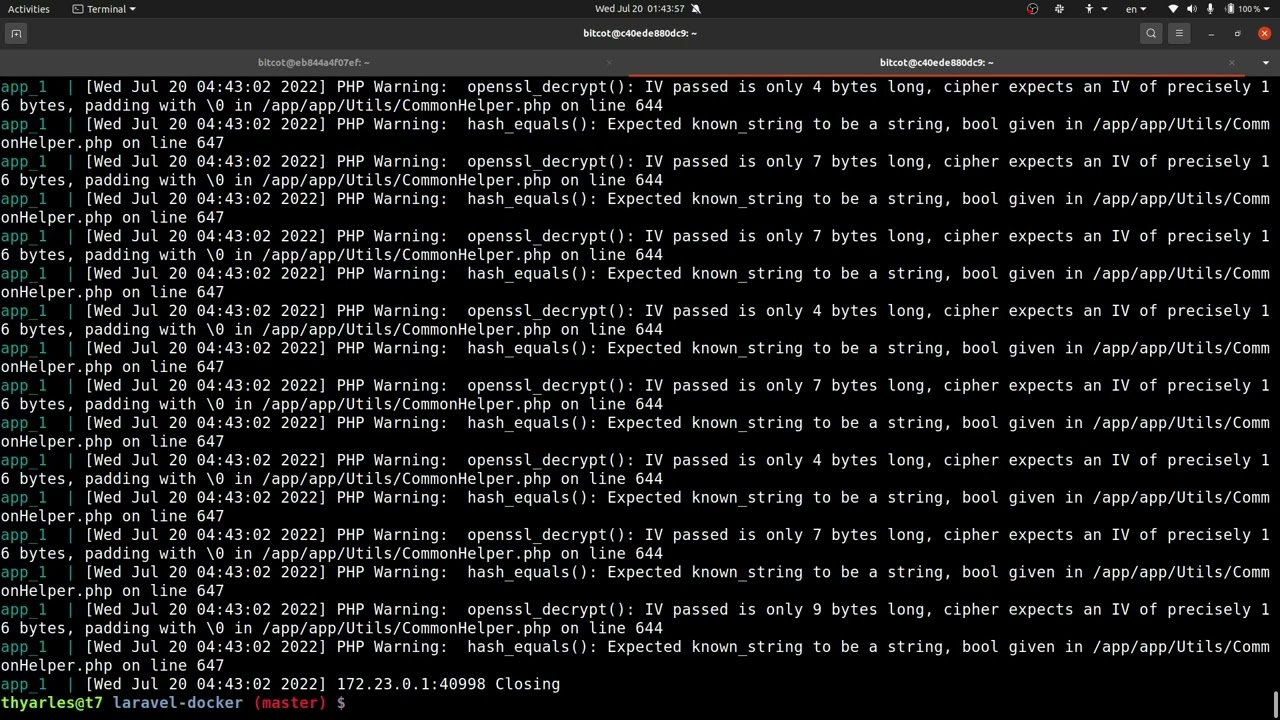Click the battery 100% indicator
The height and width of the screenshot is (720, 1280).
click(1243, 9)
